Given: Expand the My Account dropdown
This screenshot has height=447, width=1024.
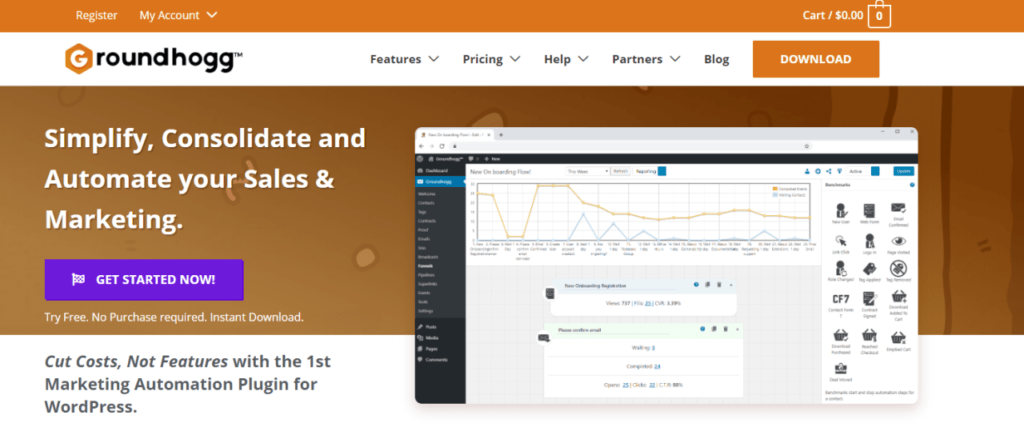Looking at the screenshot, I should click(x=178, y=16).
